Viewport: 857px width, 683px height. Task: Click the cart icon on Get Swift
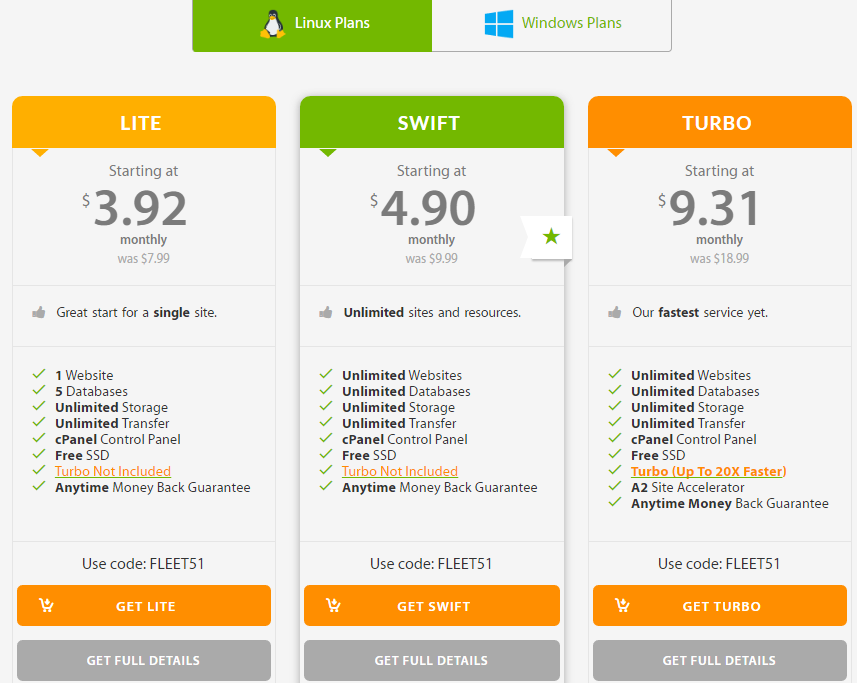(333, 605)
